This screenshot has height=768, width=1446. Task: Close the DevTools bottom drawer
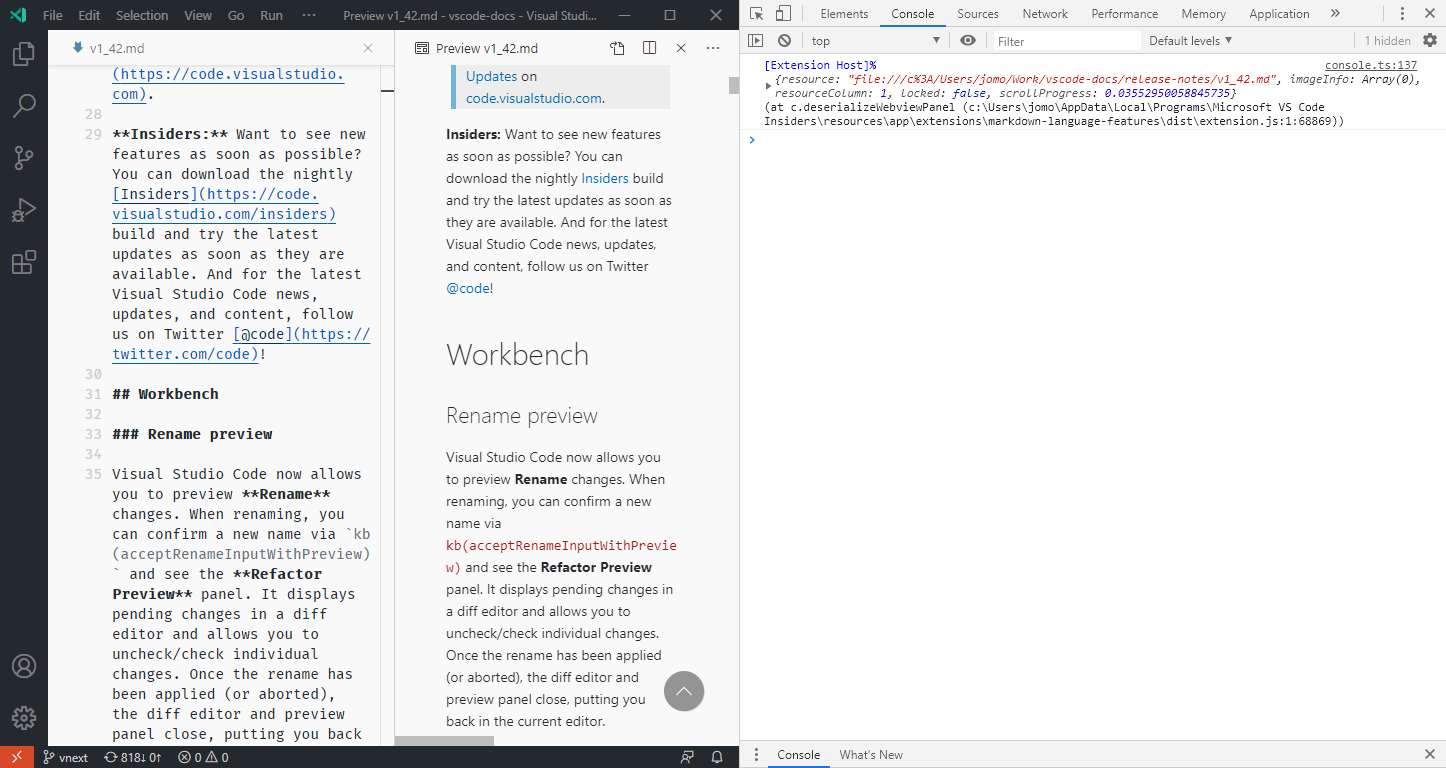[1430, 754]
